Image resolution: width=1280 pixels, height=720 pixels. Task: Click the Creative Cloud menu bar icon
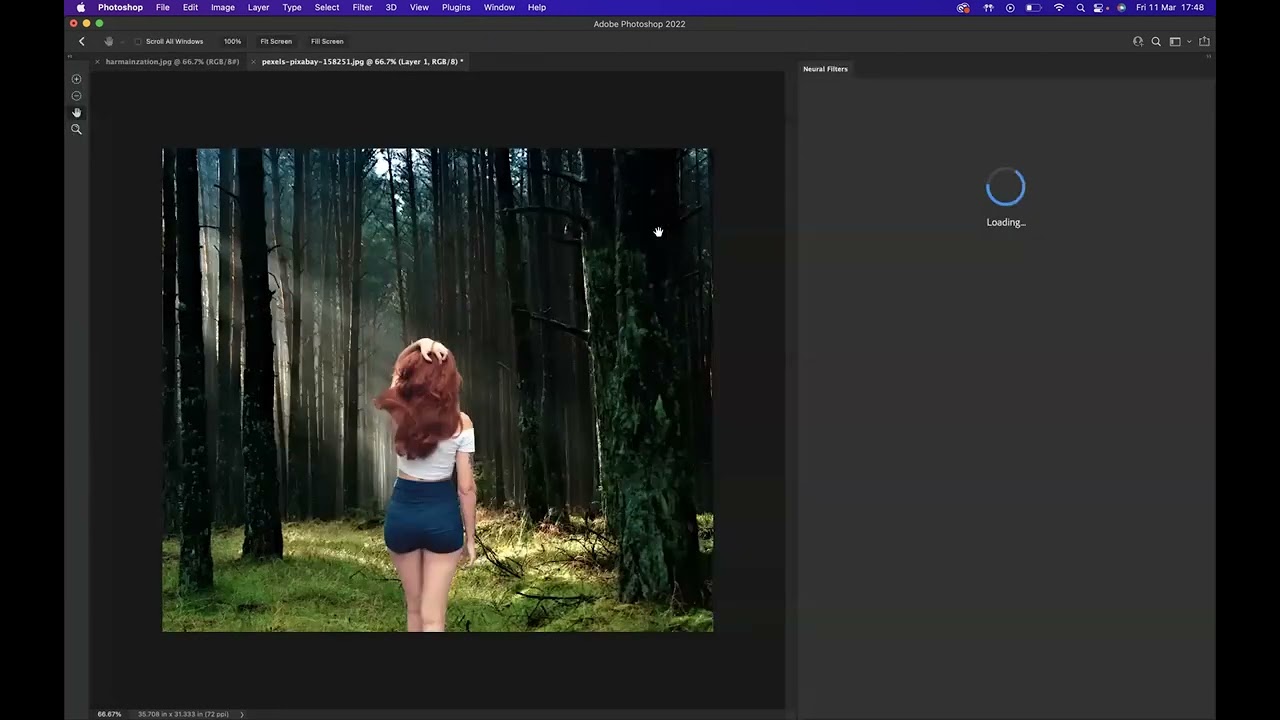click(963, 7)
